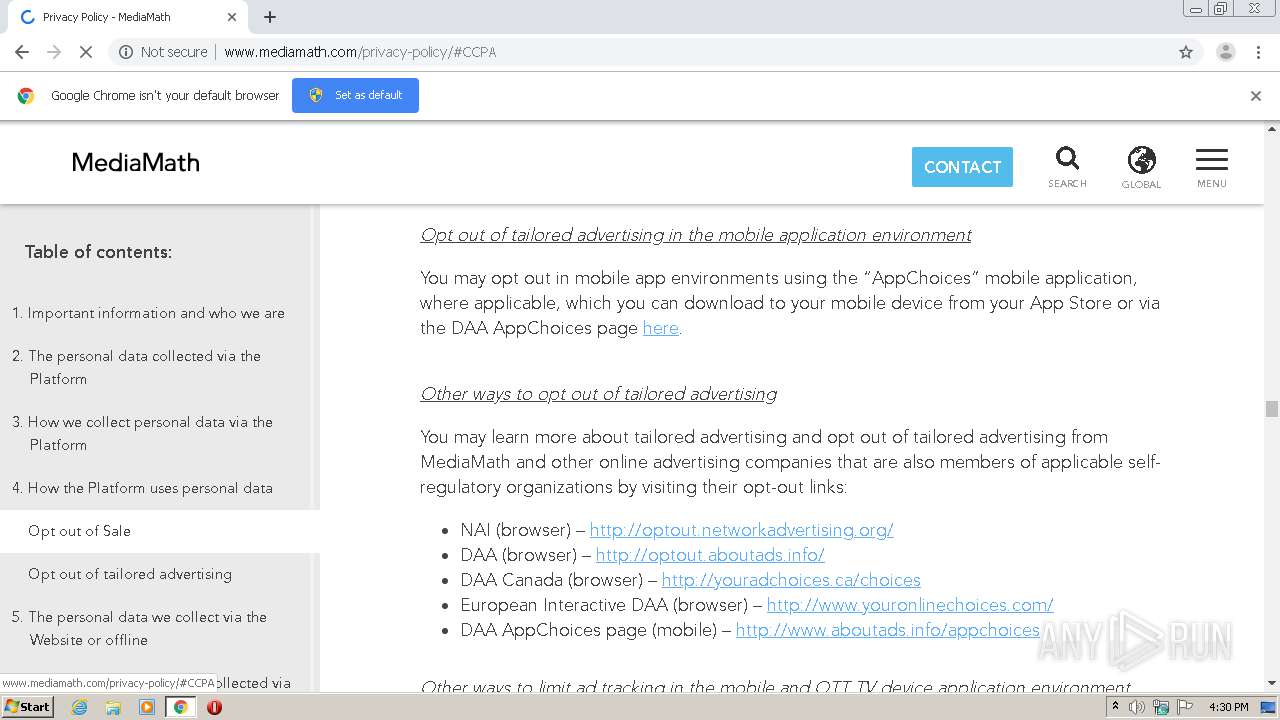Open Internet Explorer from the taskbar
Image resolution: width=1280 pixels, height=720 pixels.
pos(79,707)
